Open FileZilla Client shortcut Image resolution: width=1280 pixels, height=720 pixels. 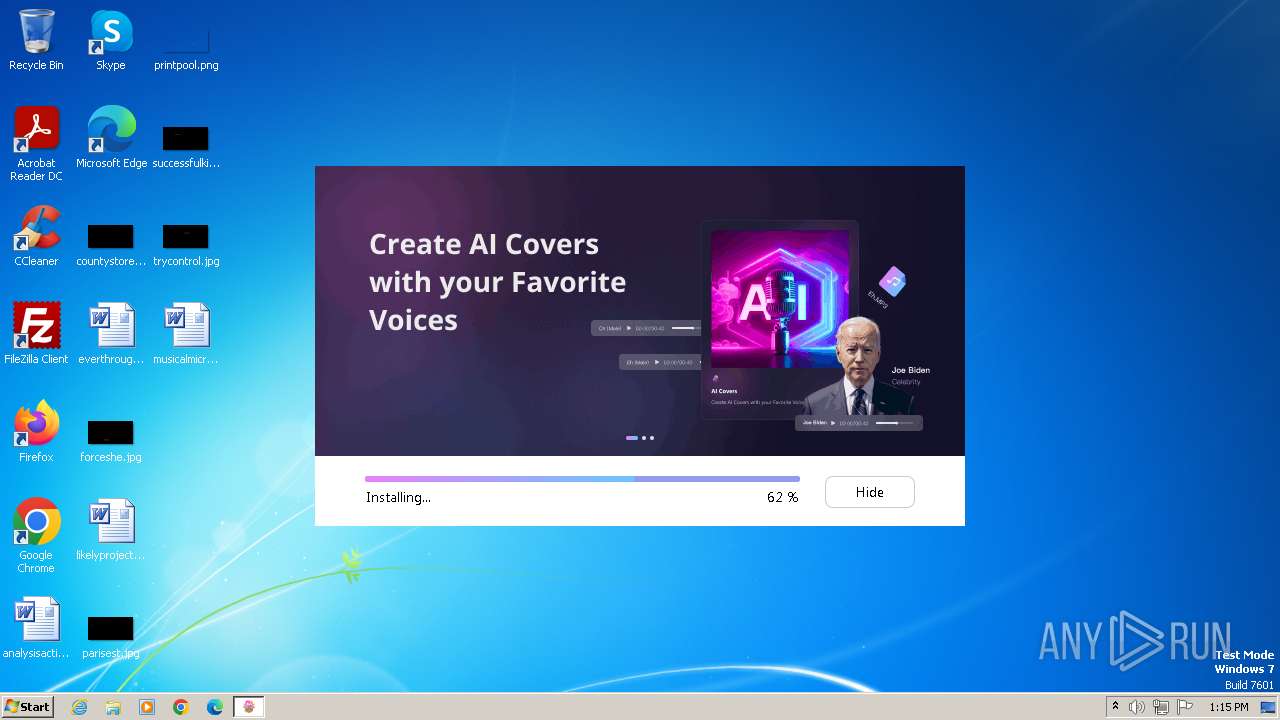click(x=36, y=335)
